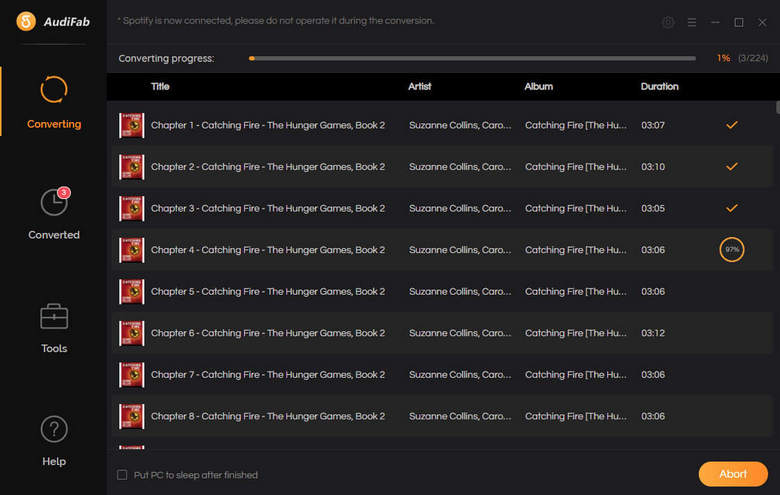This screenshot has width=780, height=495.
Task: Select Chapter 1 - Catching Fire title
Action: (x=268, y=125)
